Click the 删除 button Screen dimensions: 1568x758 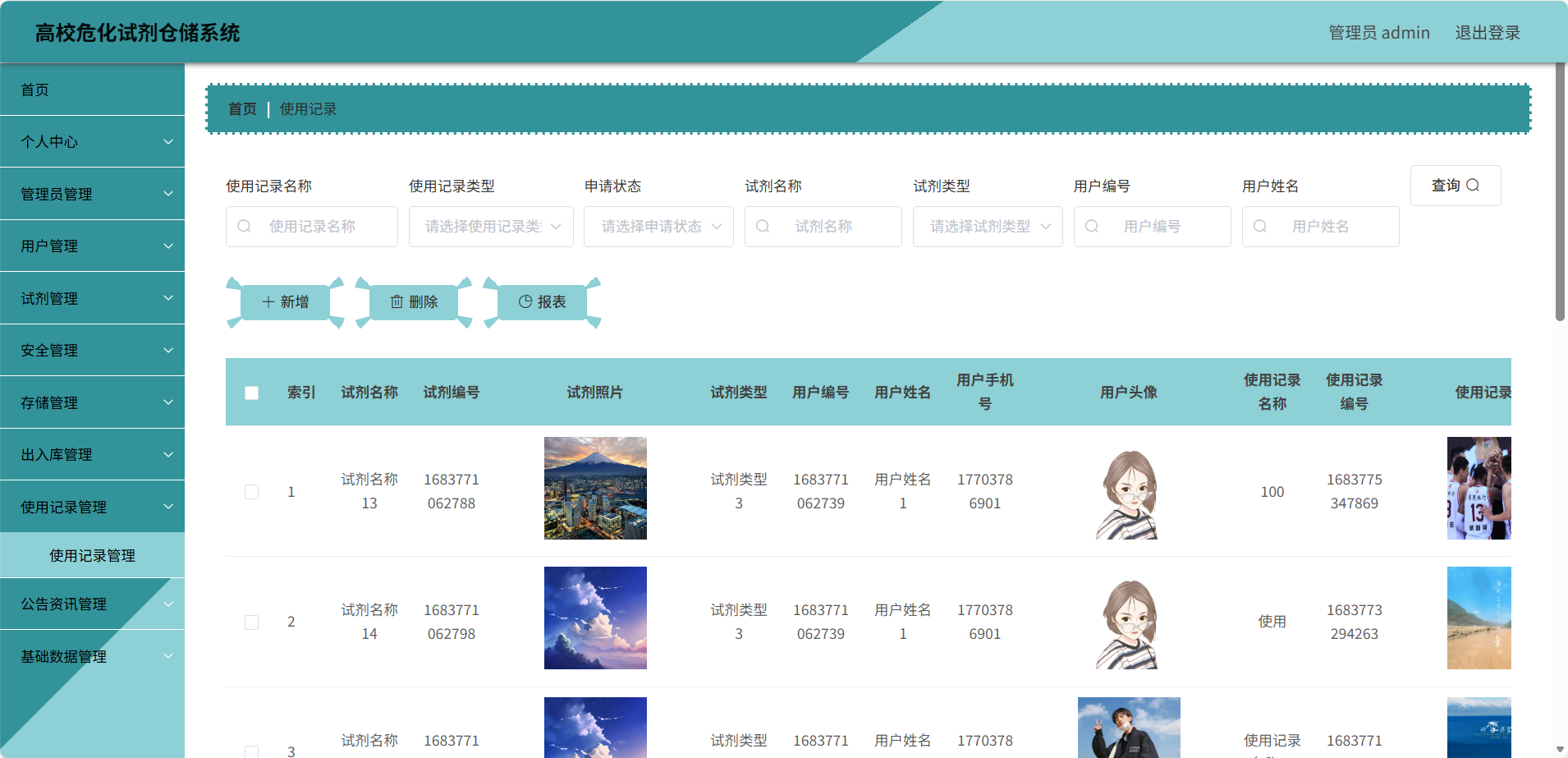(x=414, y=302)
